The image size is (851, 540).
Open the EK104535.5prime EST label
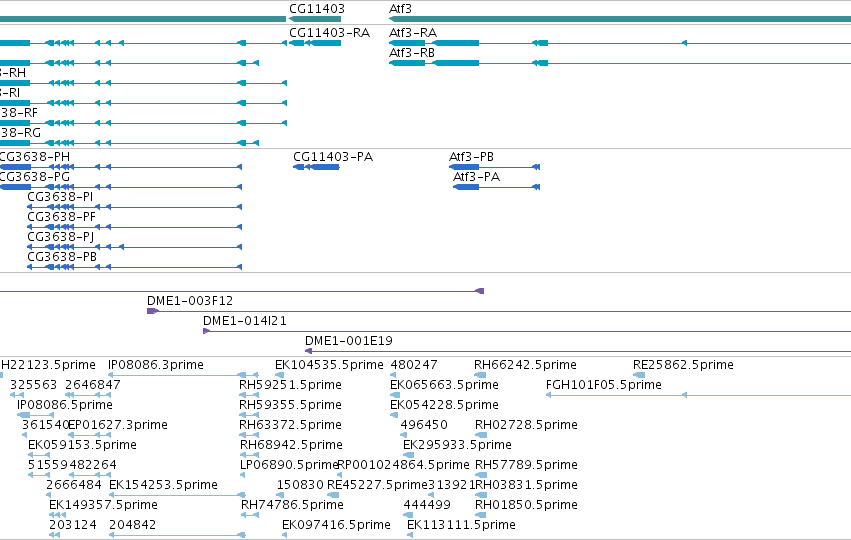329,365
